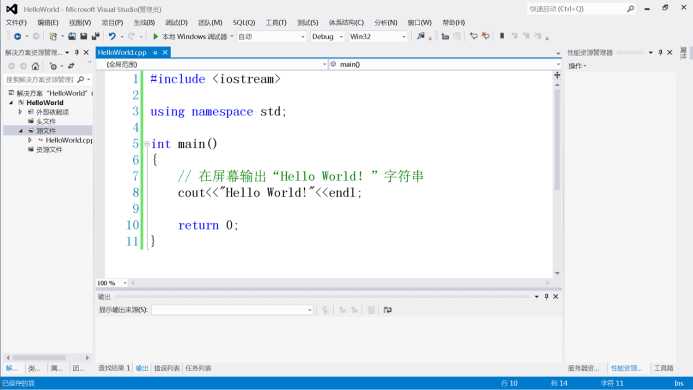Click the Navigate Backward toolbar icon
This screenshot has height=390, width=693.
tap(17, 36)
